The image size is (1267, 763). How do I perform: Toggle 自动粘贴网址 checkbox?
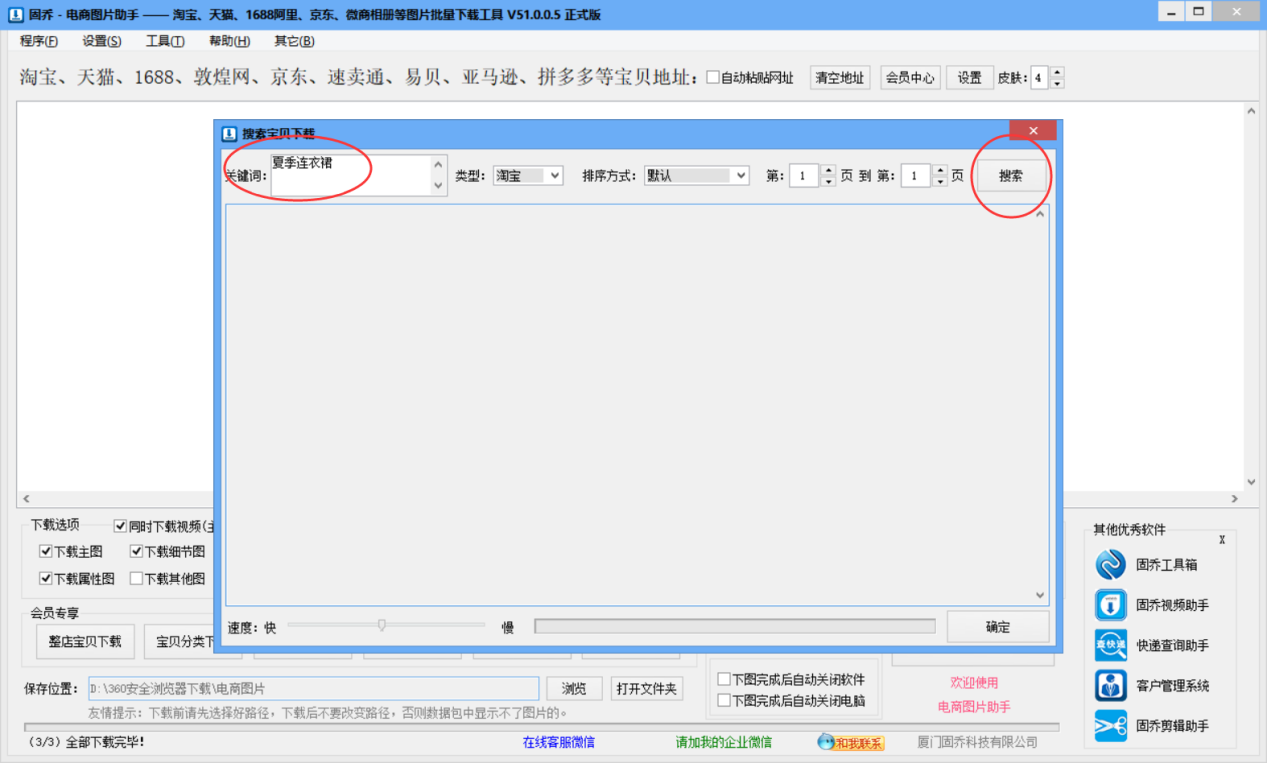click(x=713, y=77)
